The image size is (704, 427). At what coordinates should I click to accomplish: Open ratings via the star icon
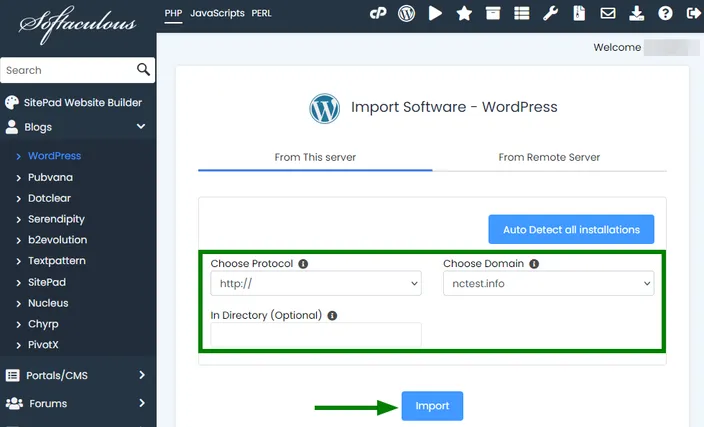[x=464, y=13]
